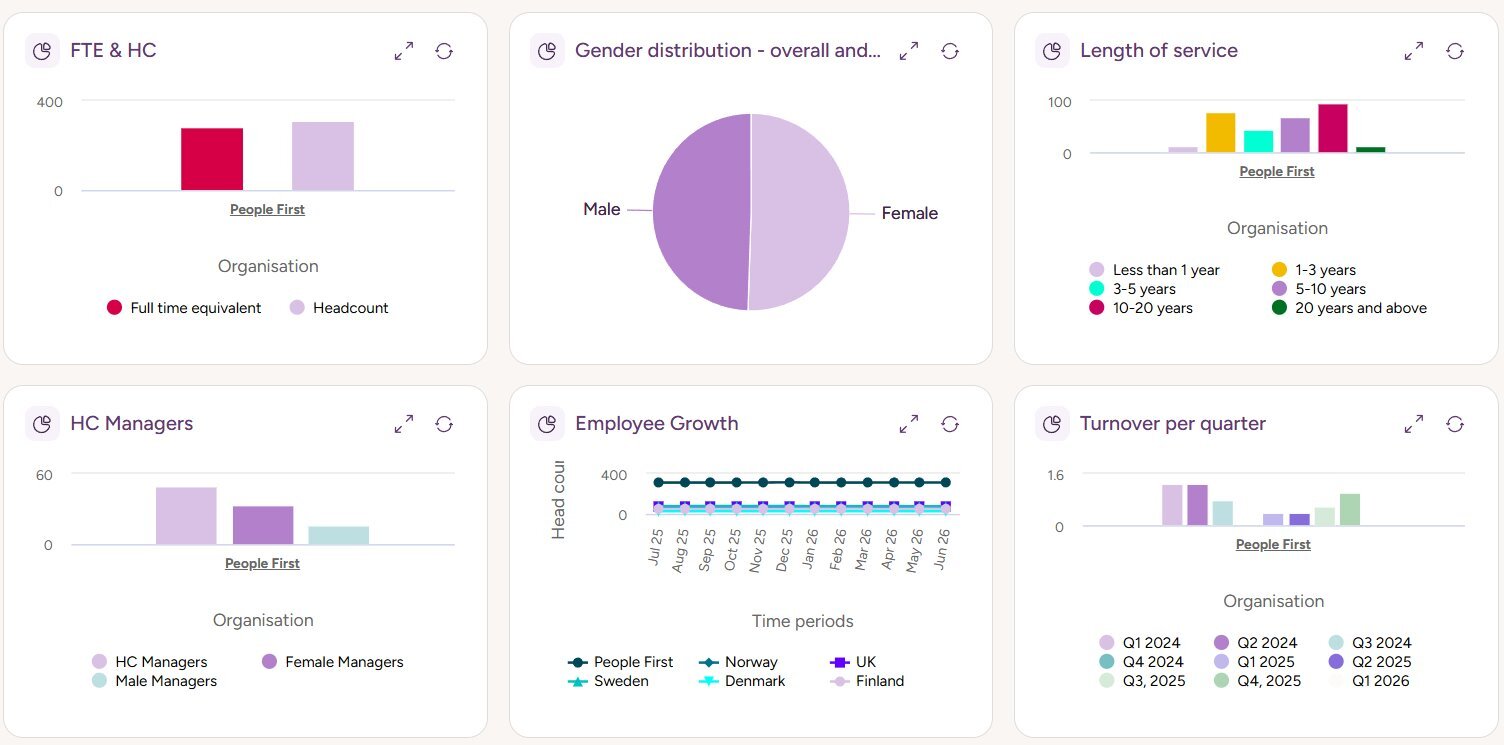Toggle the 20 years and above legend entry
This screenshot has height=745, width=1504.
[x=1349, y=308]
